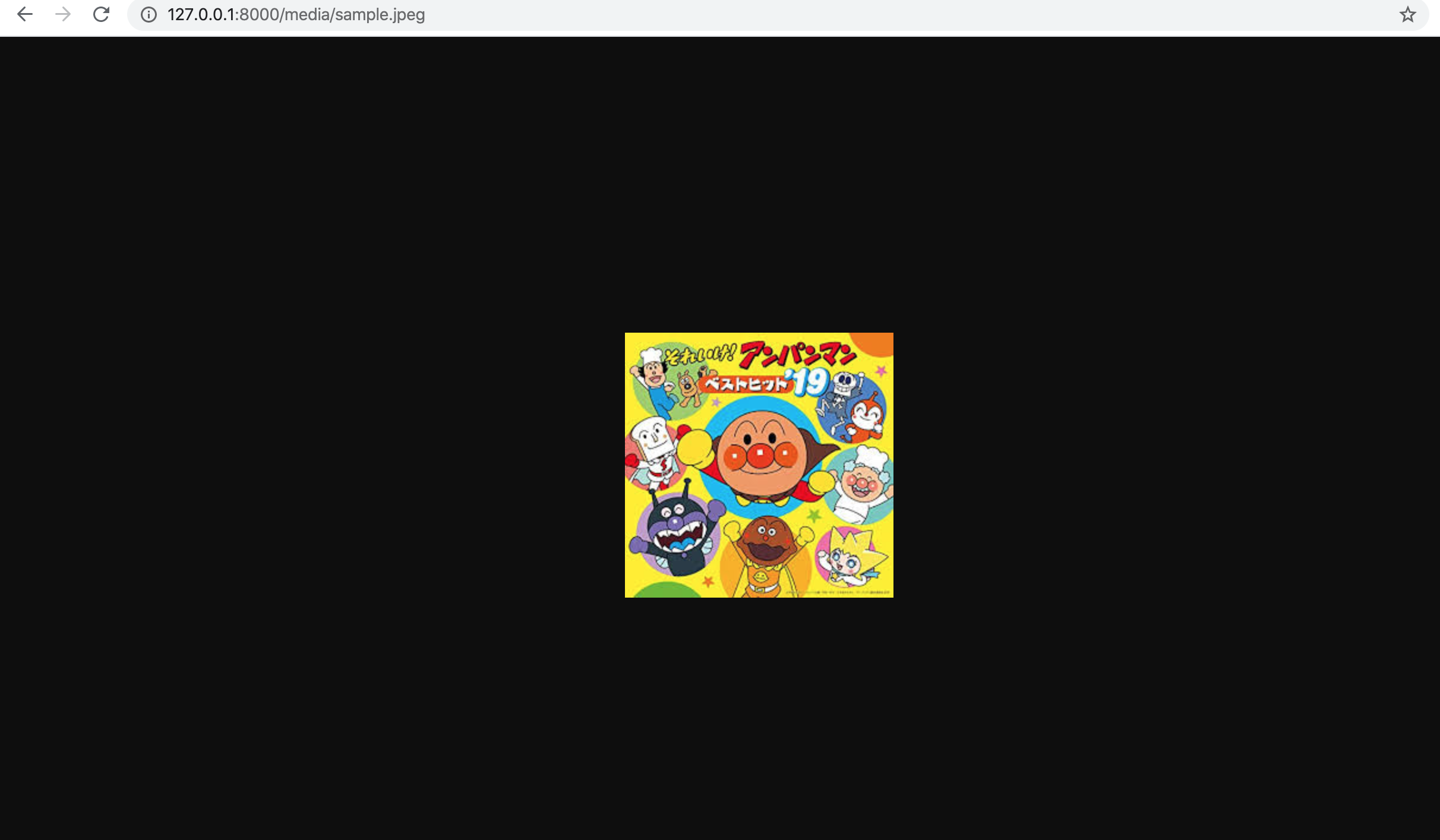Click the small tan dog character
The height and width of the screenshot is (840, 1440).
coord(688,387)
